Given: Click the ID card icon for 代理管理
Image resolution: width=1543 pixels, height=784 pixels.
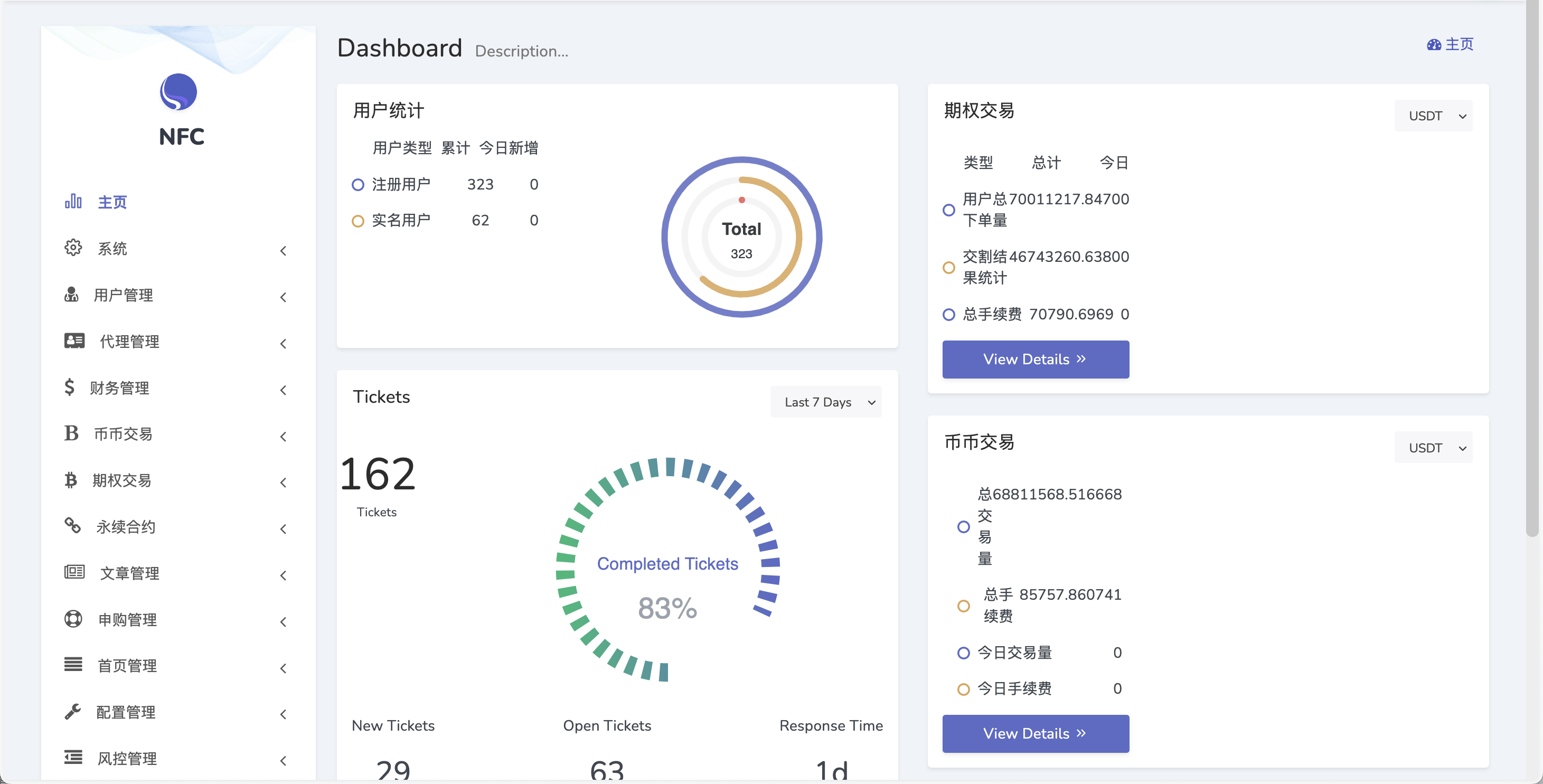Looking at the screenshot, I should coord(74,340).
